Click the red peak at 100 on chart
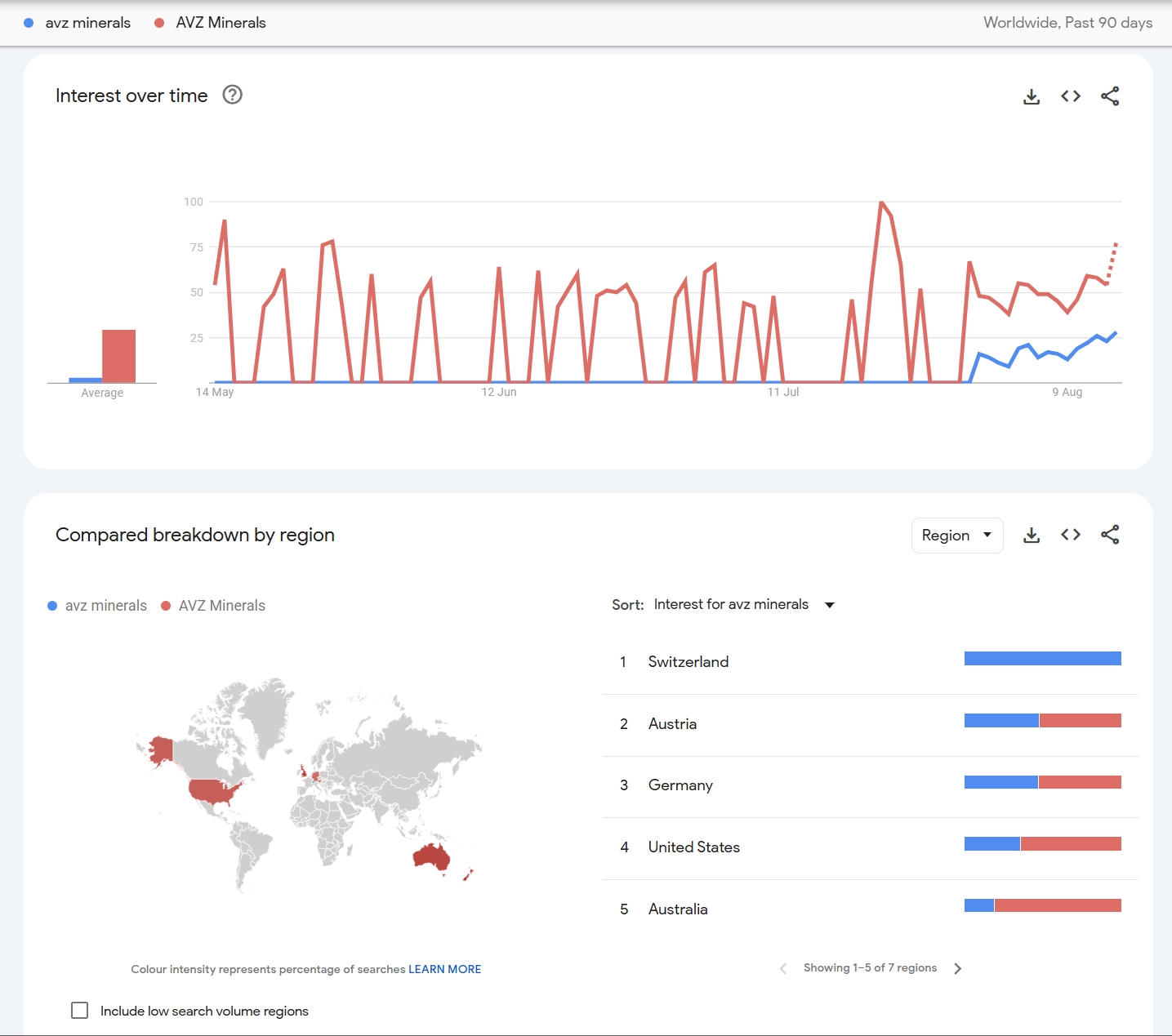The width and height of the screenshot is (1172, 1036). tap(881, 202)
